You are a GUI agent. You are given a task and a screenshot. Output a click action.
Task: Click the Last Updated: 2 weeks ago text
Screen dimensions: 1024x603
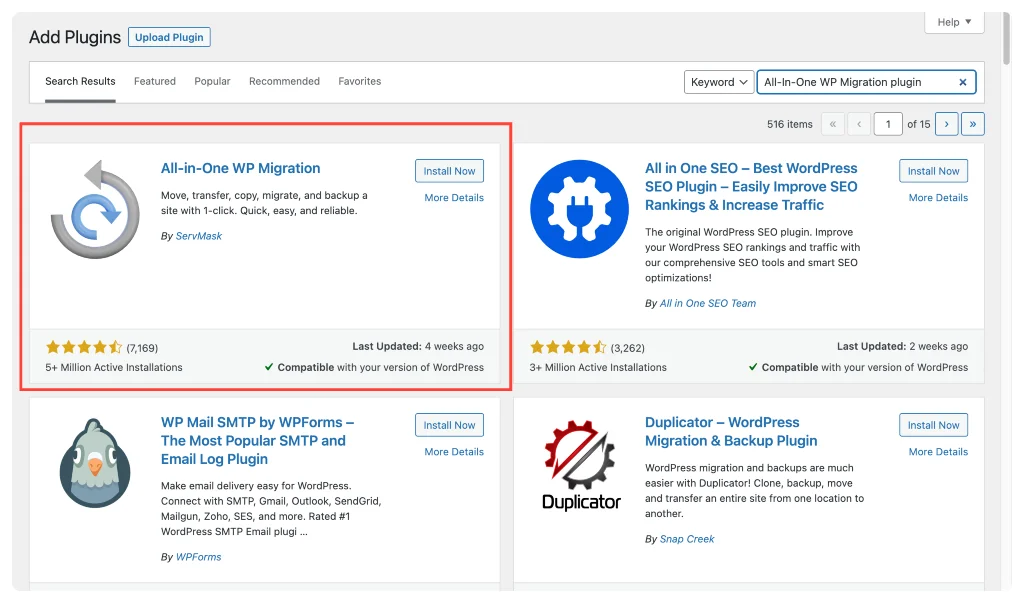coord(903,347)
